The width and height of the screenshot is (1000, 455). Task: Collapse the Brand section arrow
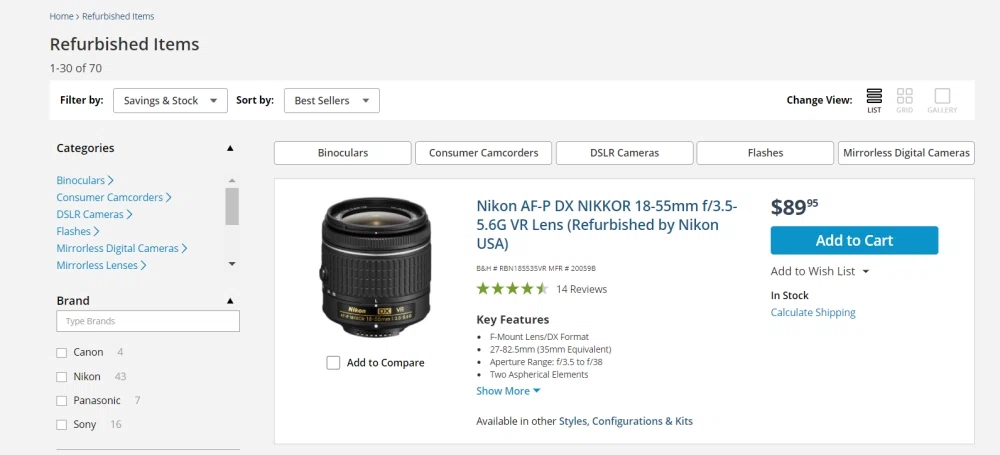pyautogui.click(x=230, y=301)
